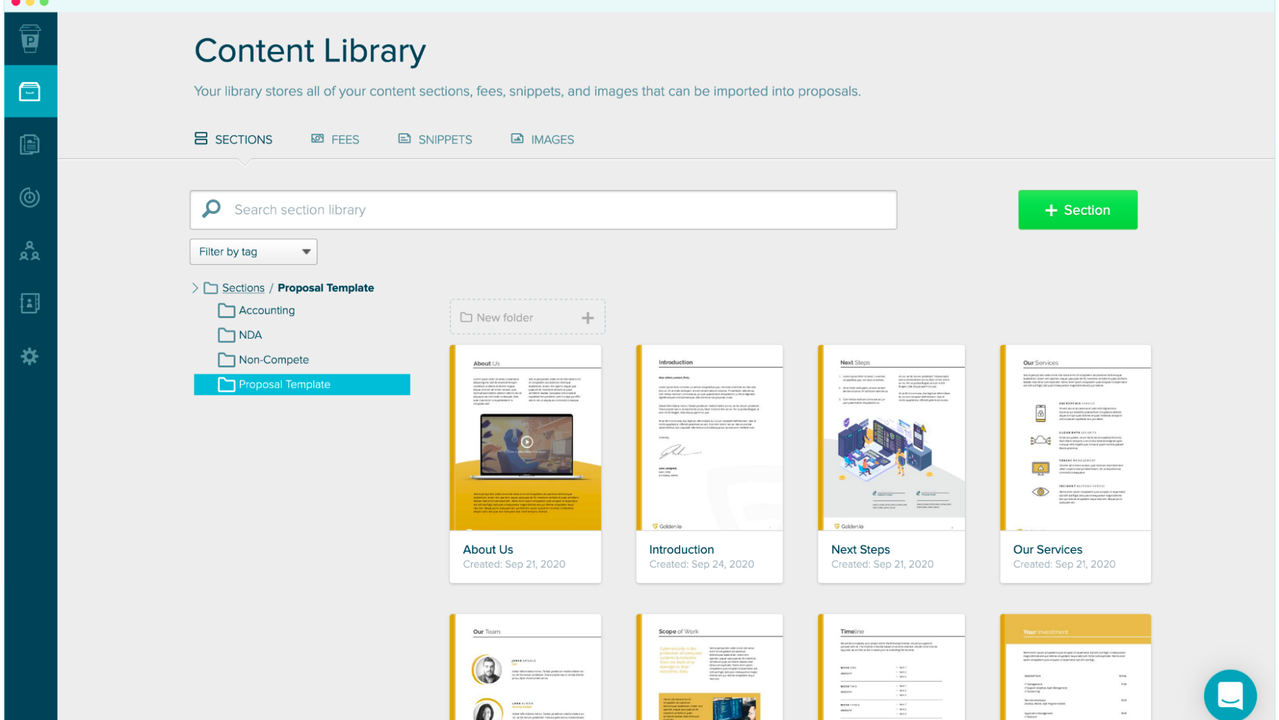Click the Proposify logo icon
The height and width of the screenshot is (720, 1279).
click(30, 38)
